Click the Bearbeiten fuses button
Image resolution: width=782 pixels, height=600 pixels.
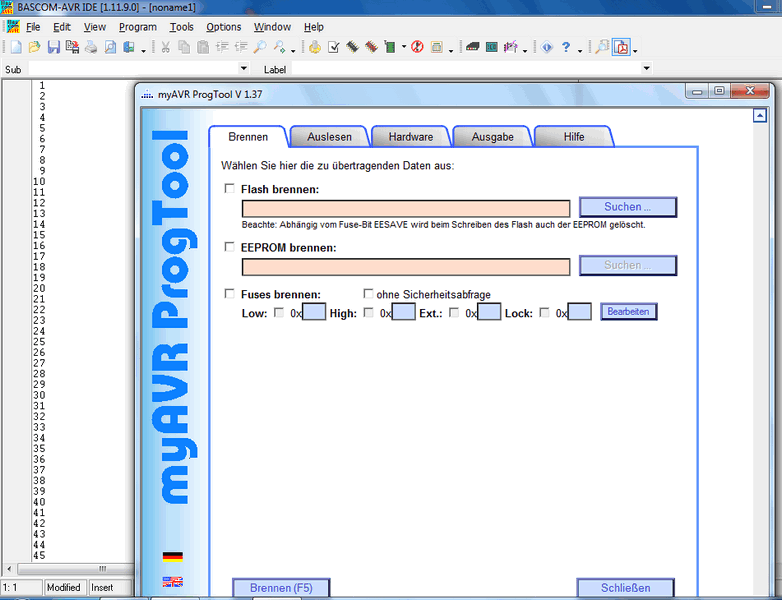coord(628,311)
